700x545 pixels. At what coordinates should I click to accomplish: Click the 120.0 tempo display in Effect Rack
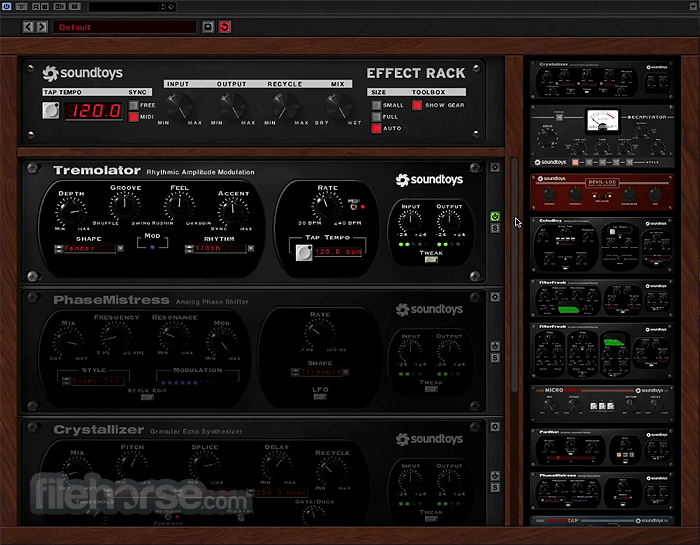[x=94, y=111]
